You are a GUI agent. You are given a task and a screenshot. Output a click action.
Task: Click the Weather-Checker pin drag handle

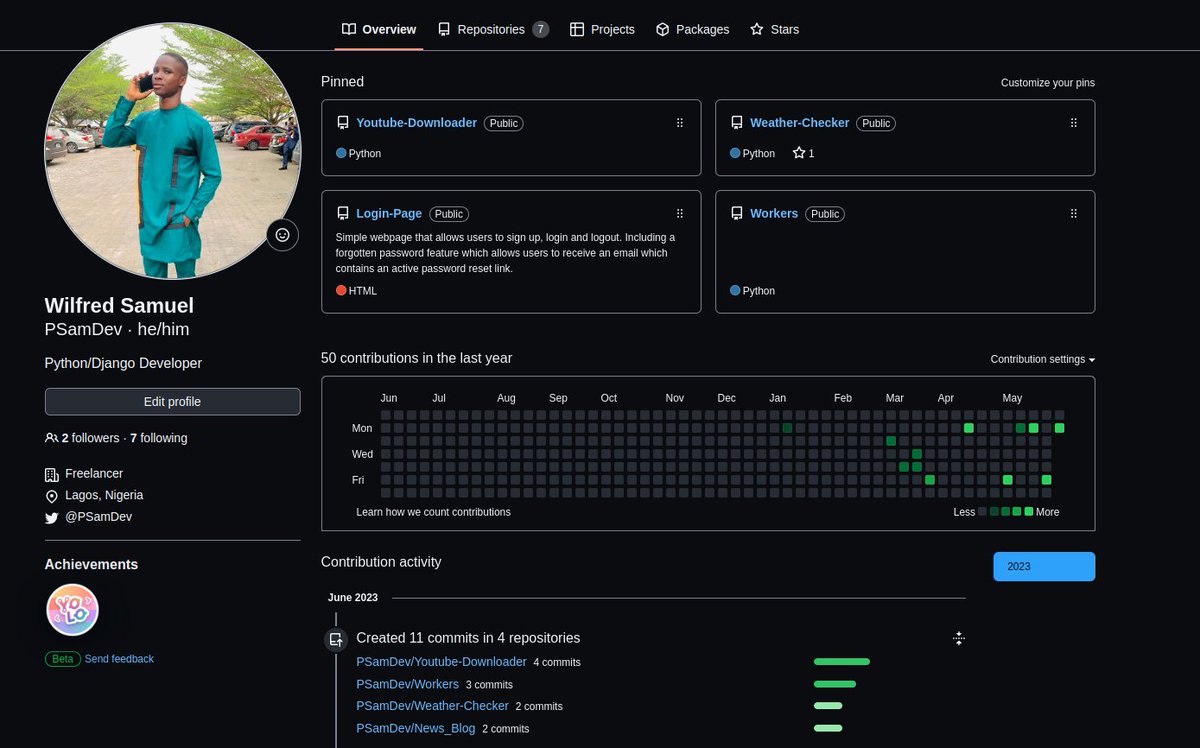(1074, 123)
